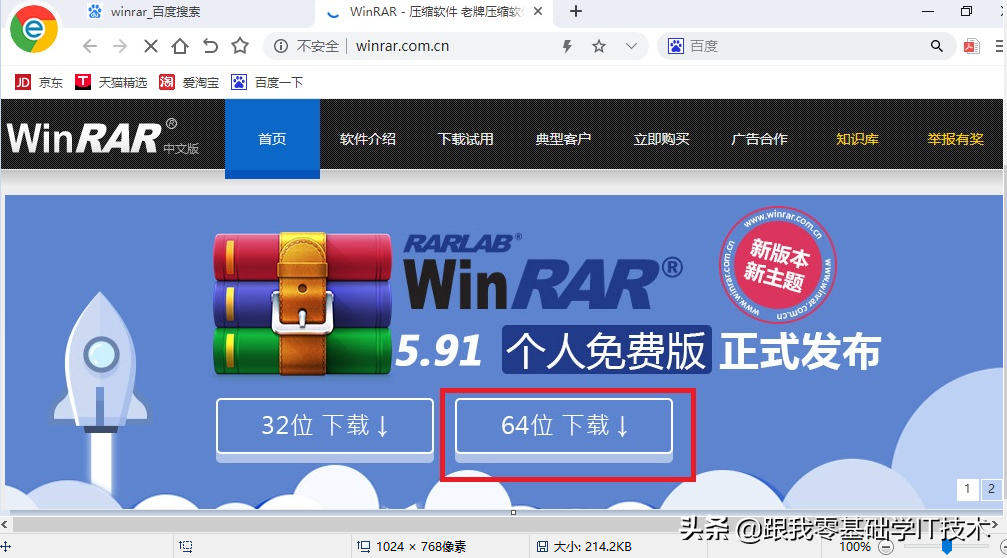Click the horizontal scrollbar track

click(x=501, y=525)
